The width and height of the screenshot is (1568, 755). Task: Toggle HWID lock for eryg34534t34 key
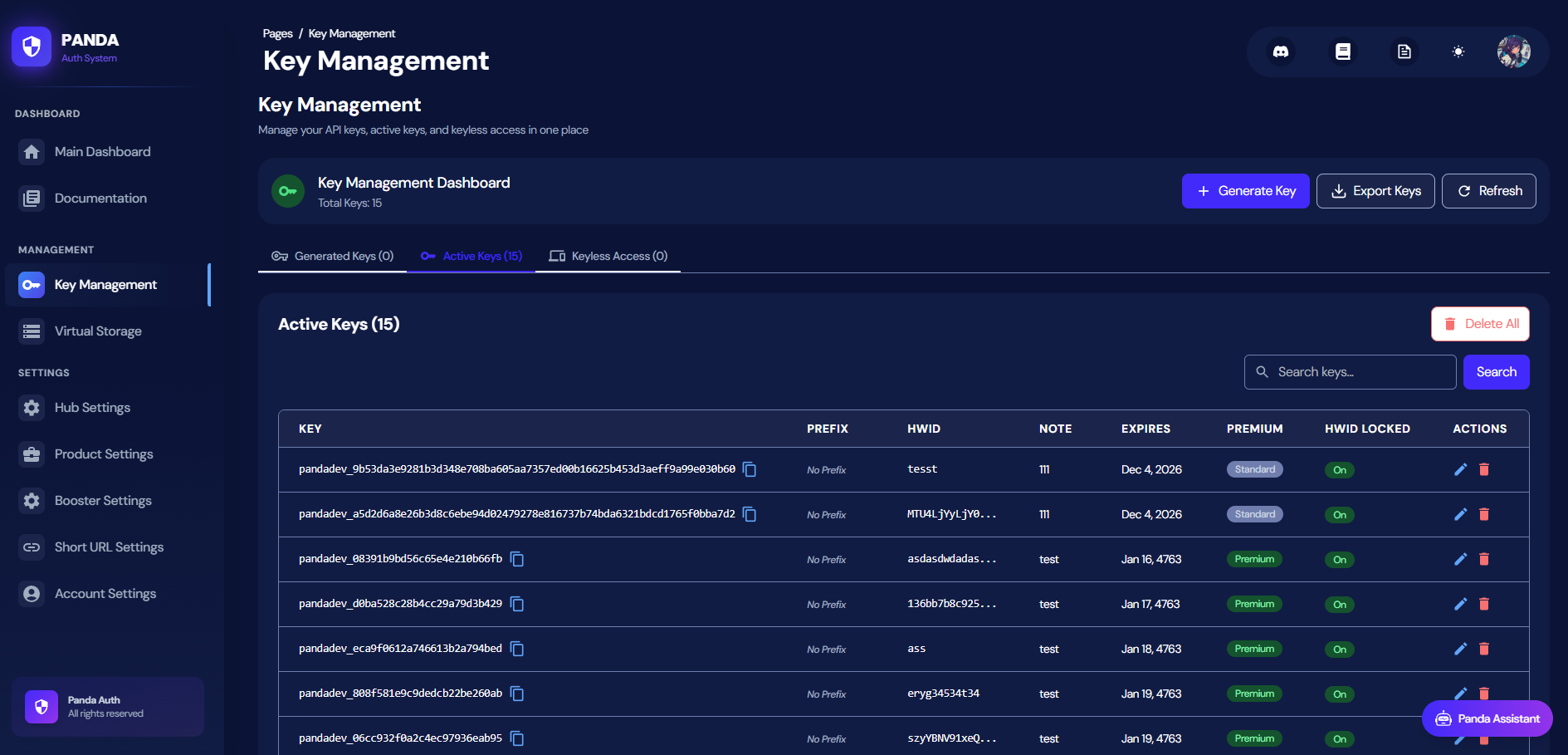point(1339,694)
